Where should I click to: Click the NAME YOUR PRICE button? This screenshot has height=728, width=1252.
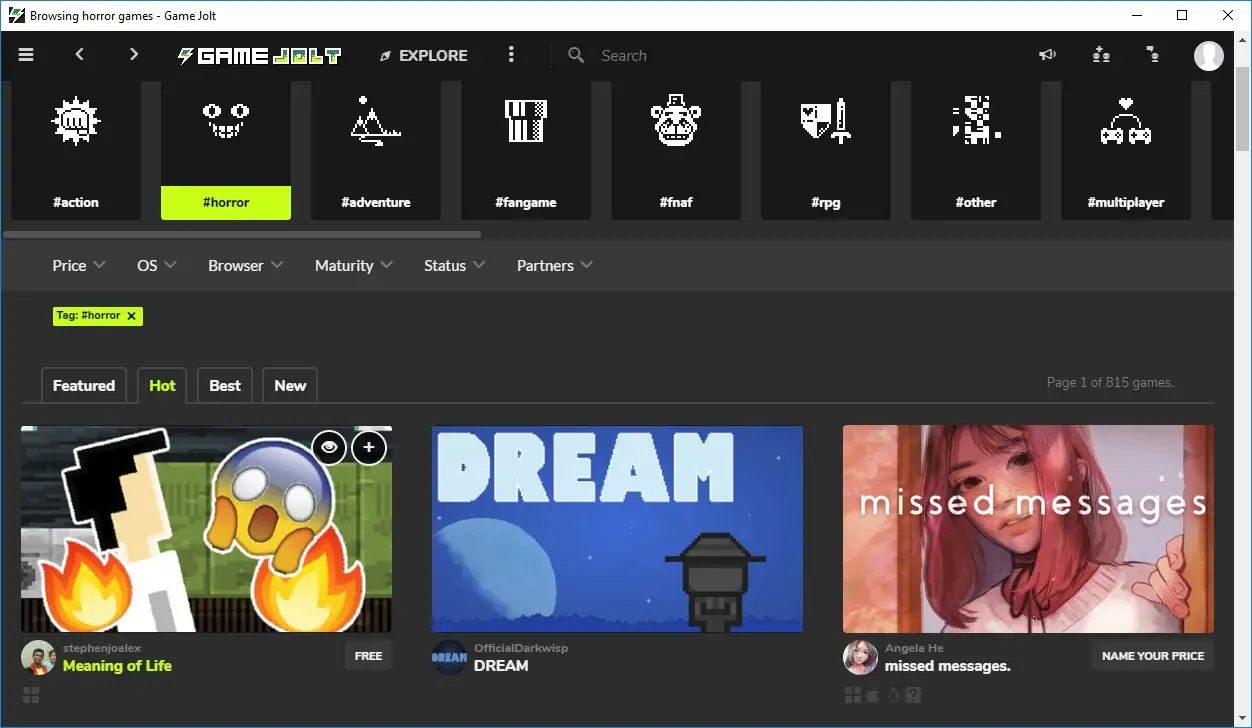[1153, 656]
